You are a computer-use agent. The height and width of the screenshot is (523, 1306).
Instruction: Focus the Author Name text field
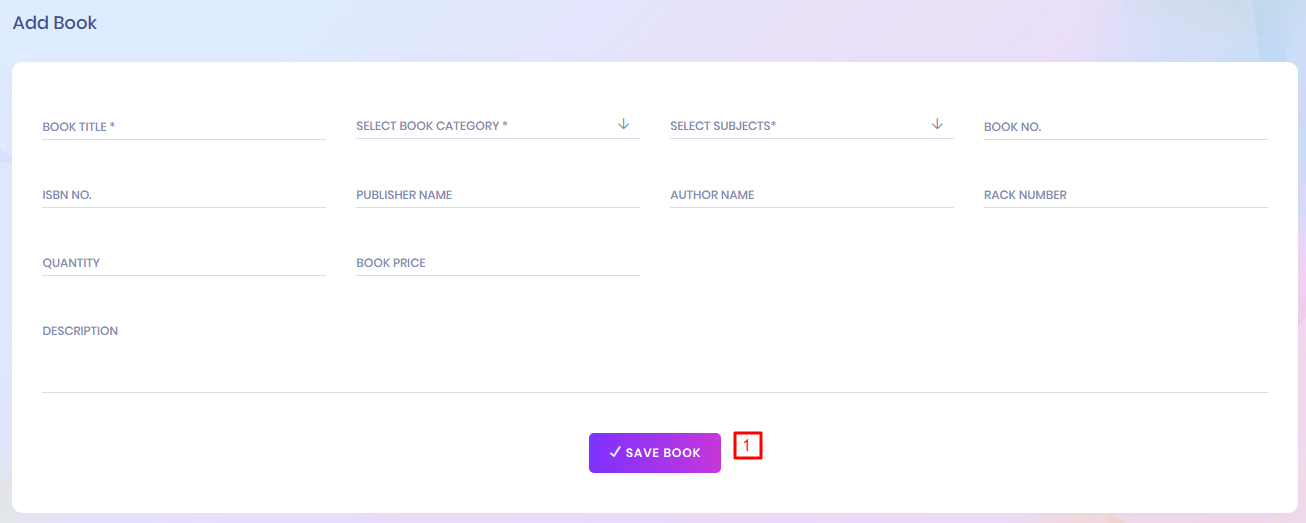point(811,195)
